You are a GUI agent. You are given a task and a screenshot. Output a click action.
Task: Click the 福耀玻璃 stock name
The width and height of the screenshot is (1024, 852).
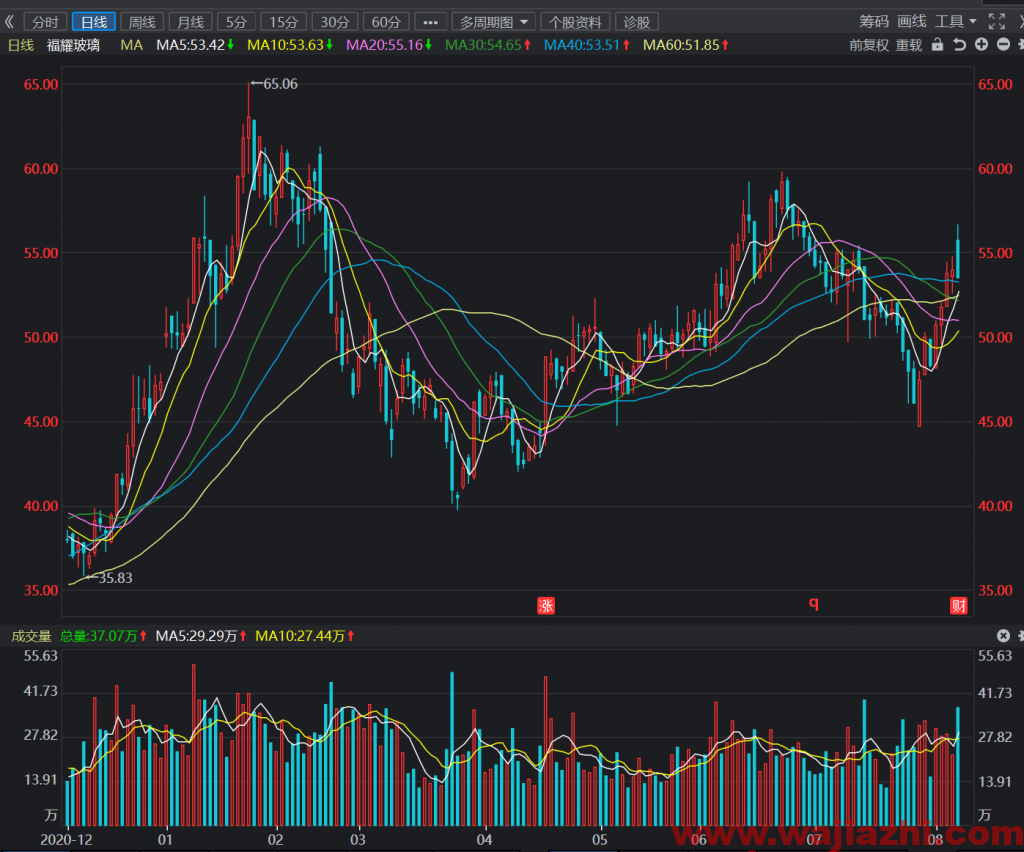[x=73, y=45]
